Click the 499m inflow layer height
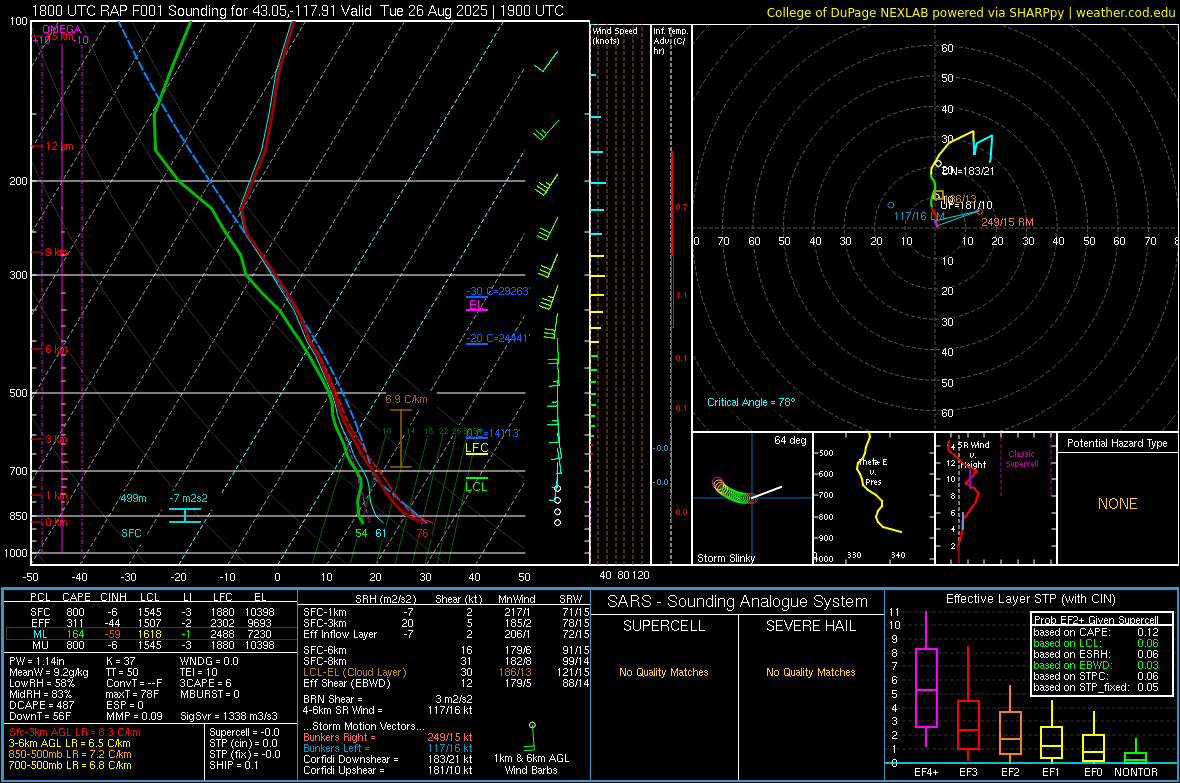The width and height of the screenshot is (1180, 783). click(133, 498)
